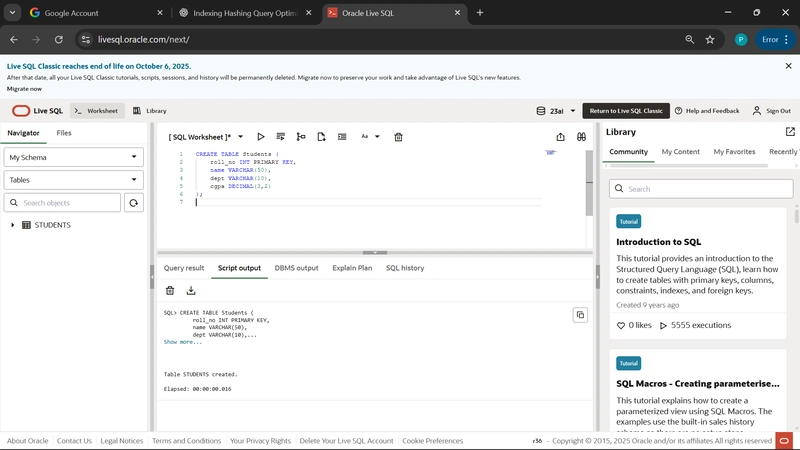Click the Search objects input field
800x450 pixels.
click(x=70, y=203)
